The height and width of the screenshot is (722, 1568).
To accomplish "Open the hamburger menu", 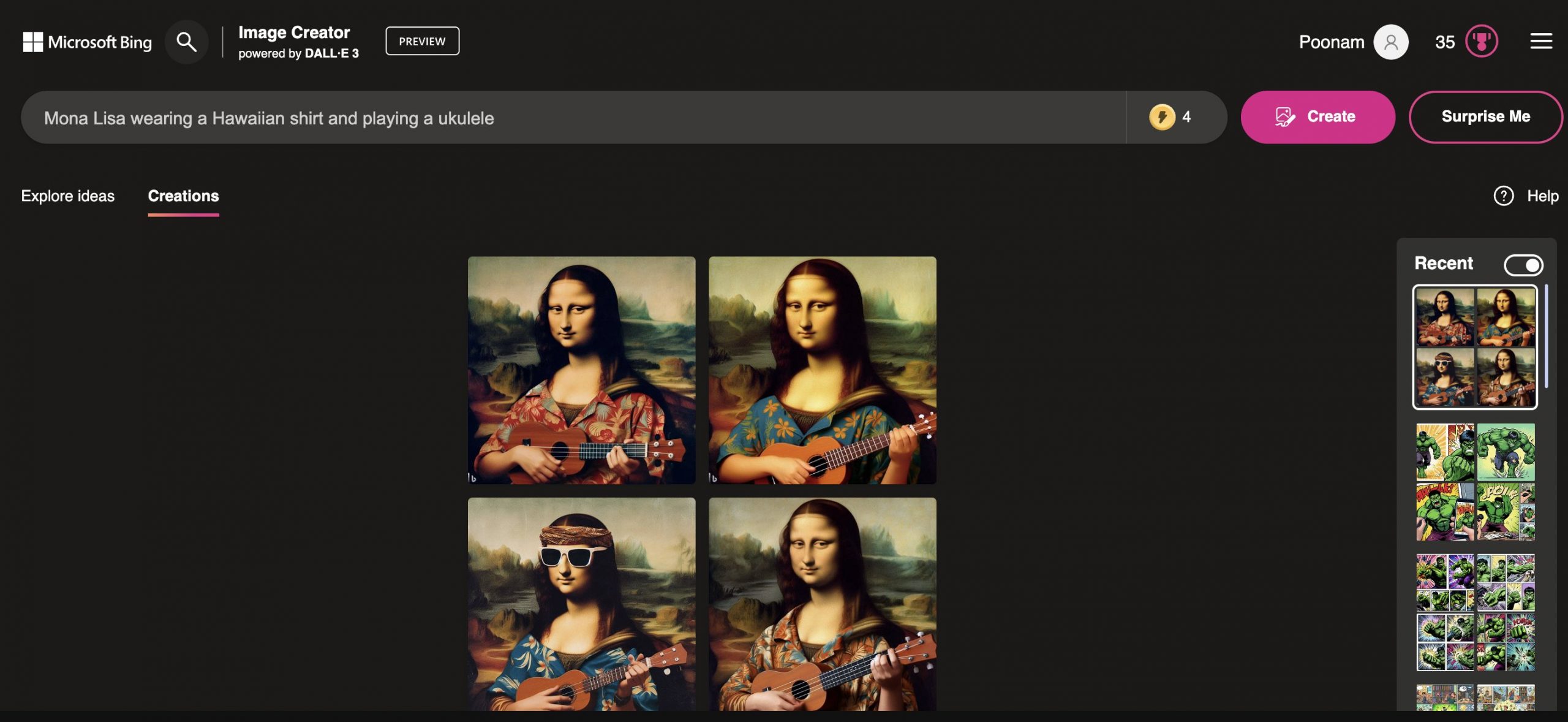I will click(x=1541, y=42).
